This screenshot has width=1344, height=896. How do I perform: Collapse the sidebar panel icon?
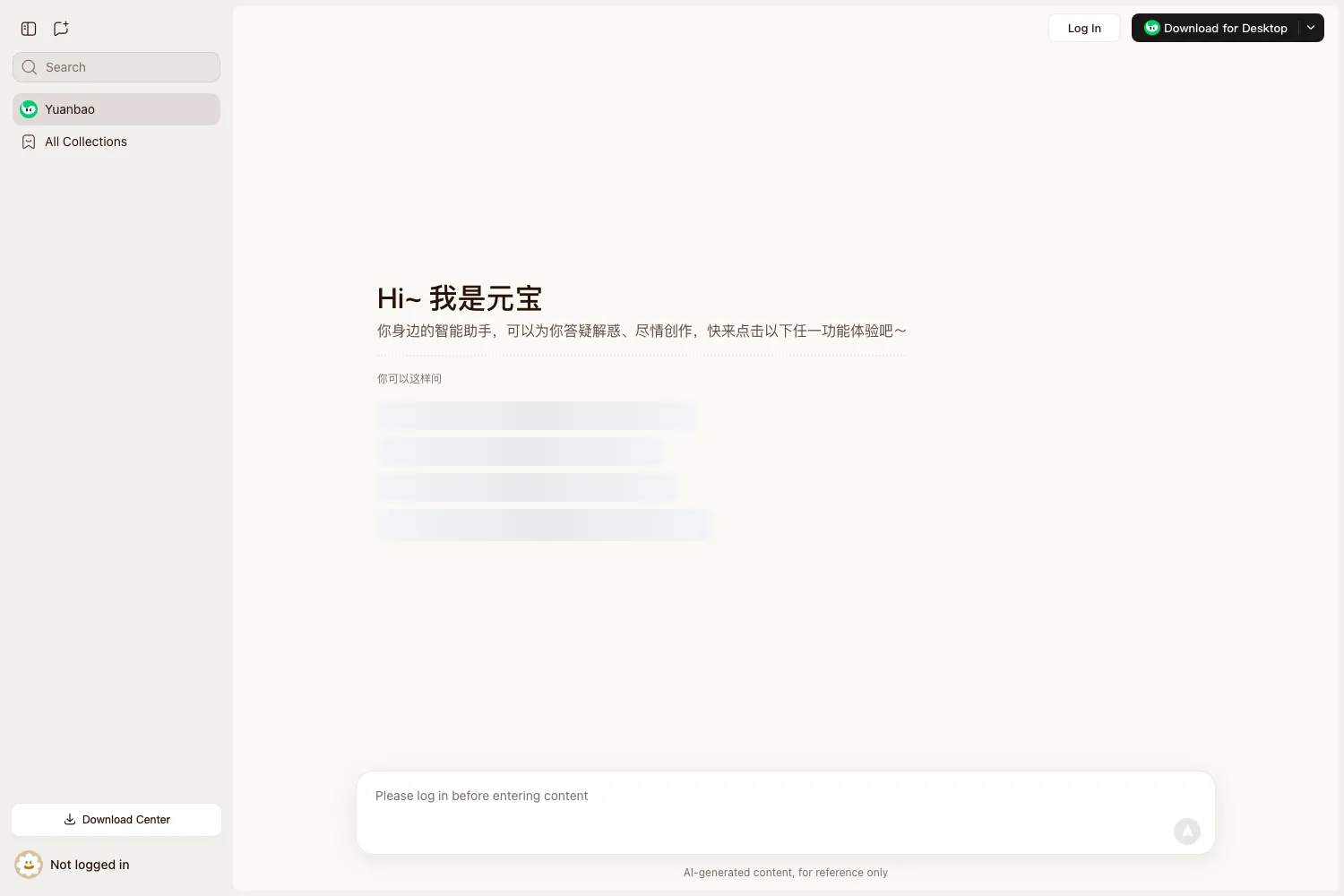[x=29, y=29]
